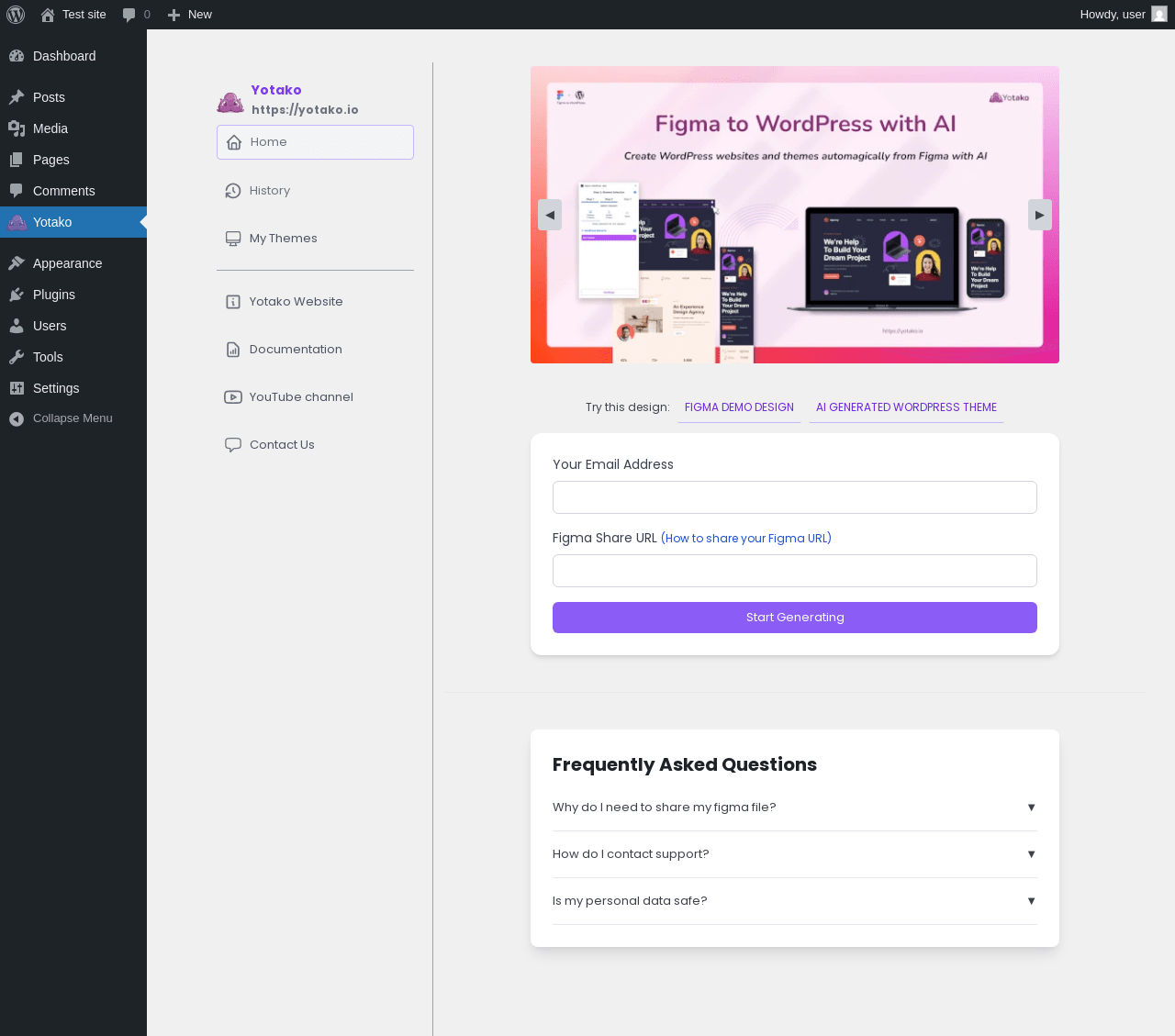Click the Contact Us chat icon

[233, 445]
